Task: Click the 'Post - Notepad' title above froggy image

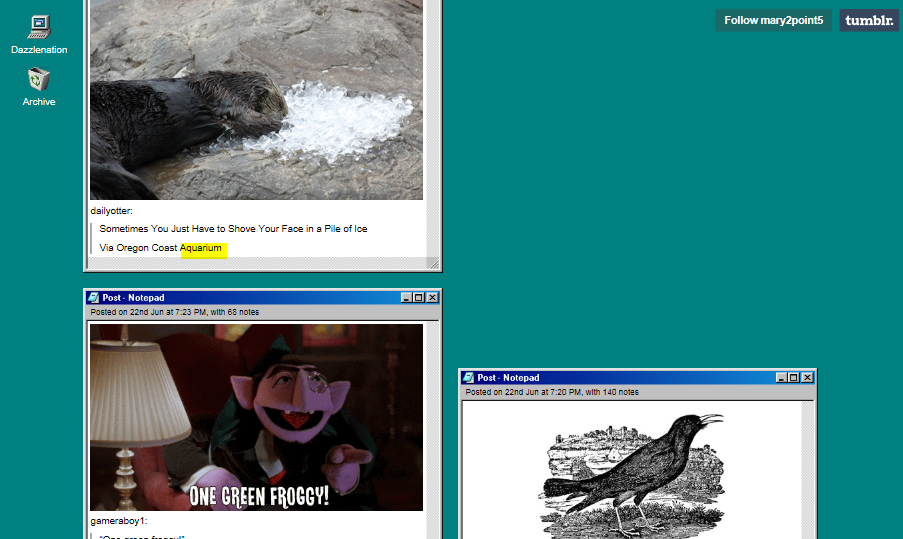Action: (x=134, y=298)
